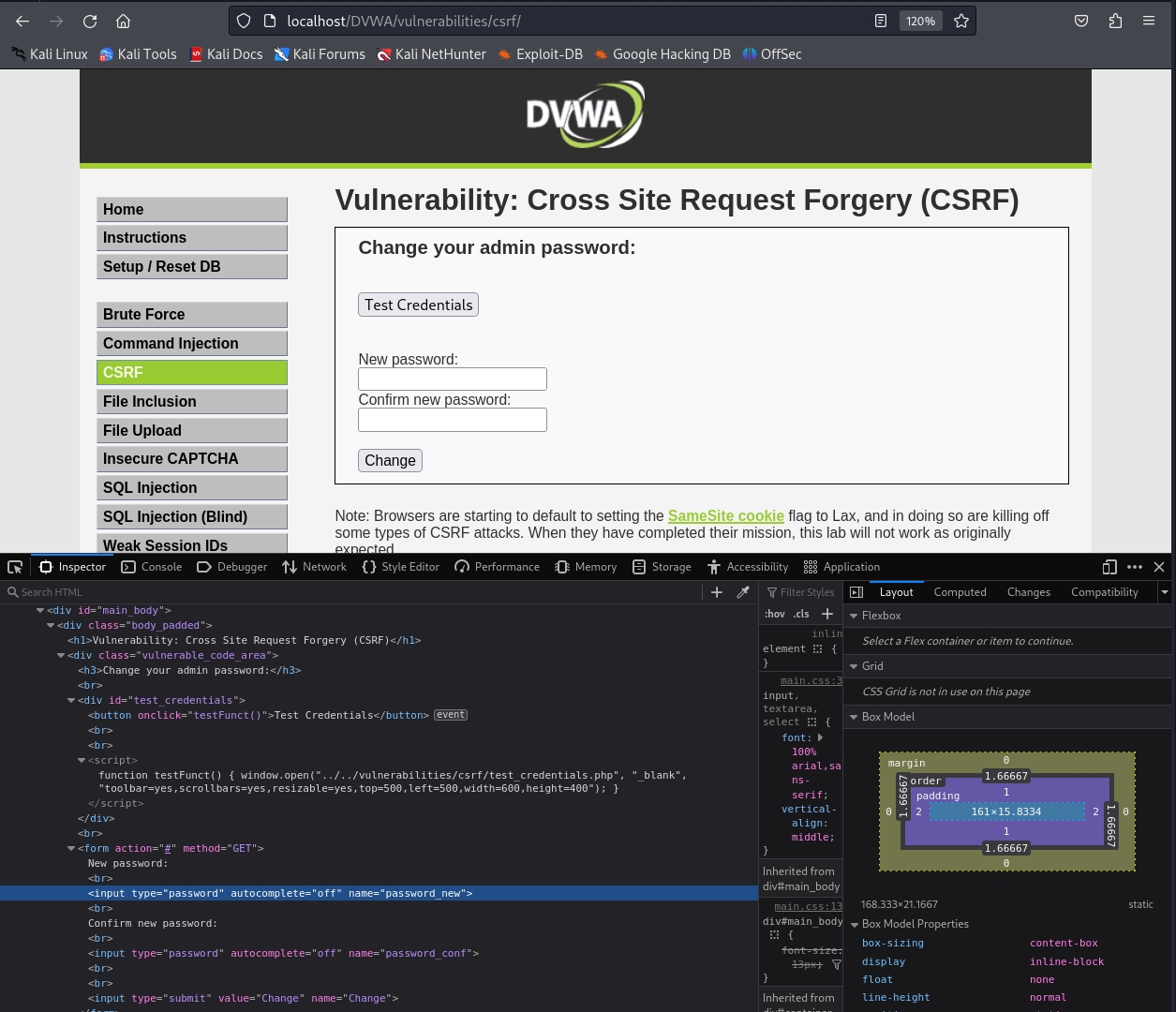The image size is (1176, 1012).
Task: Click the bookmark star in address bar
Action: [x=961, y=21]
